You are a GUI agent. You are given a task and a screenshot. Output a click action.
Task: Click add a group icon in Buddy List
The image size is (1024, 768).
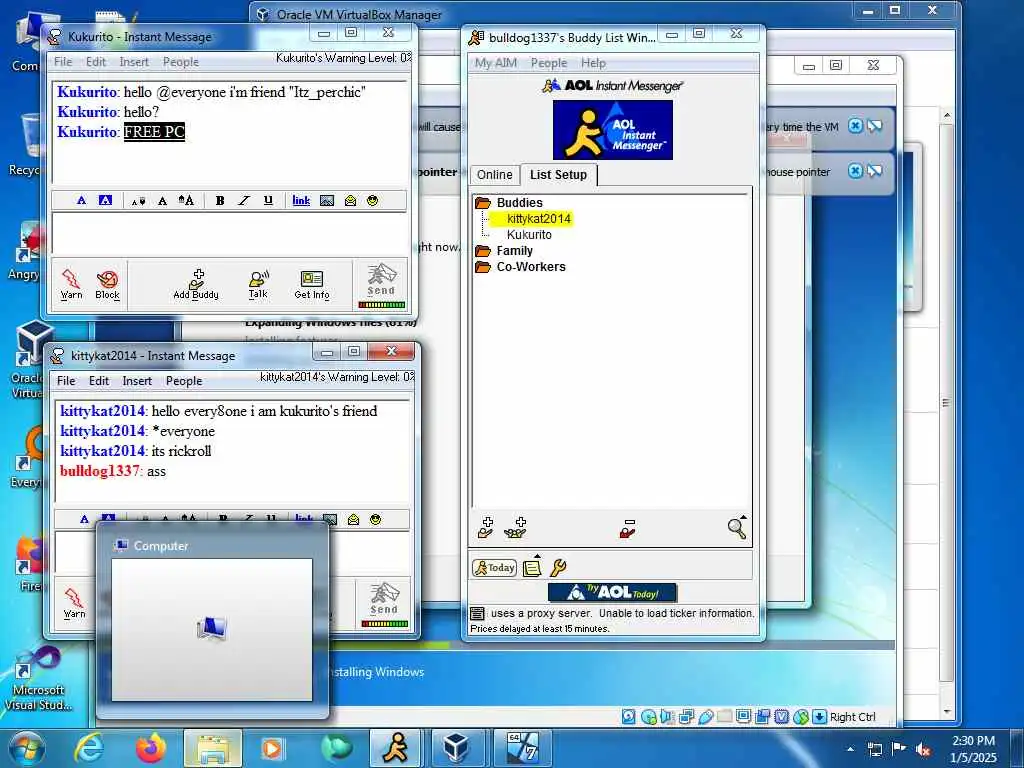point(515,527)
